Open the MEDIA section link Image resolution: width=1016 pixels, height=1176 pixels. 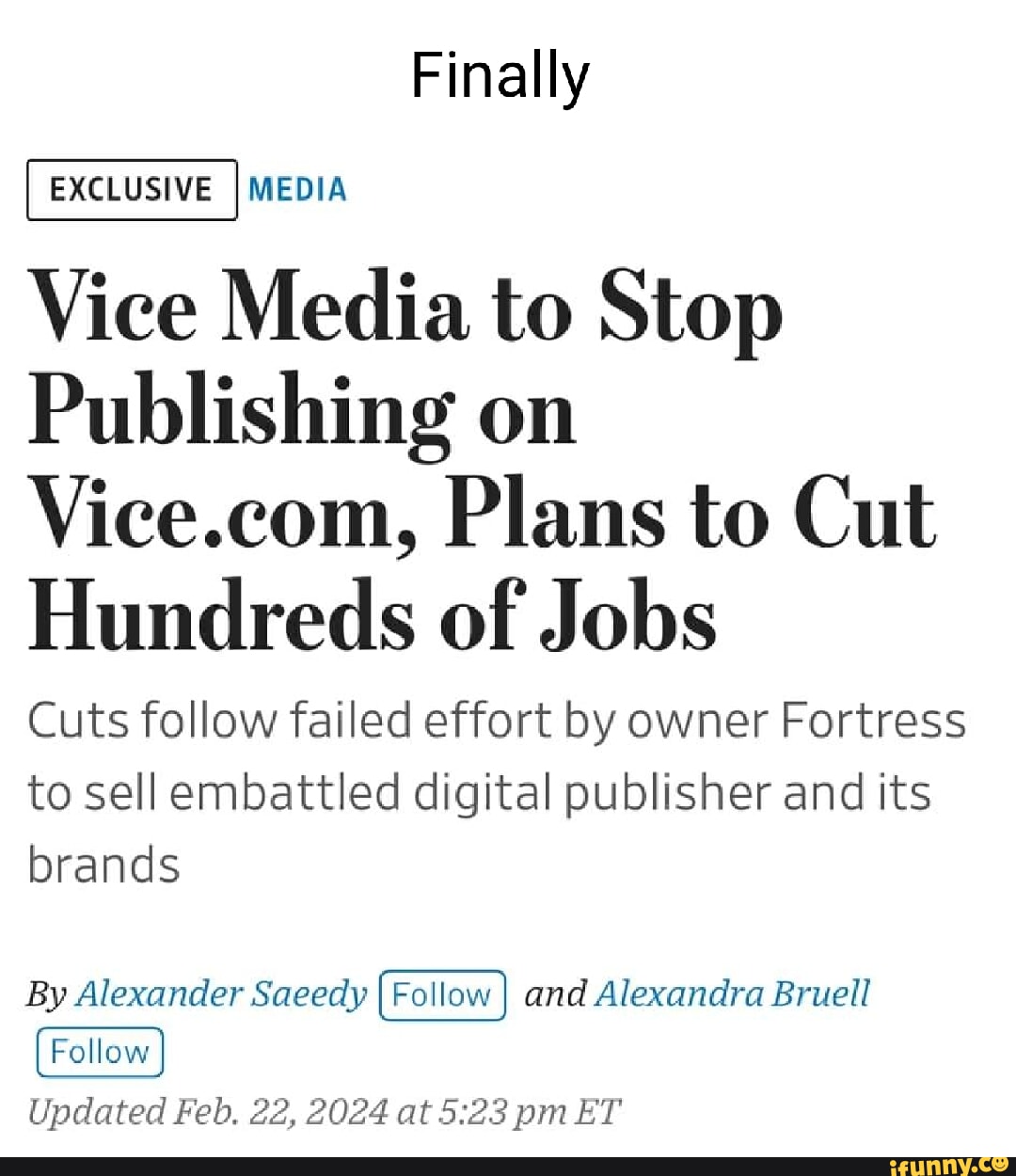pos(297,190)
